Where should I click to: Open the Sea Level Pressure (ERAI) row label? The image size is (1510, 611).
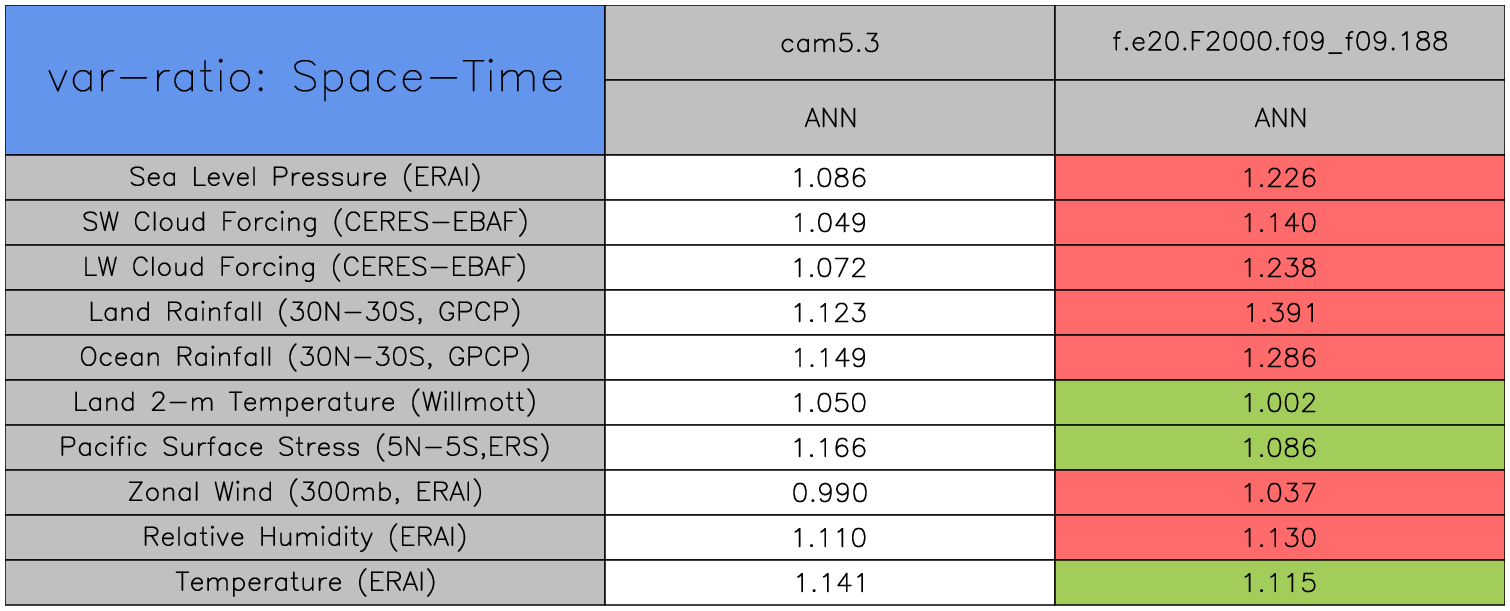click(x=305, y=178)
